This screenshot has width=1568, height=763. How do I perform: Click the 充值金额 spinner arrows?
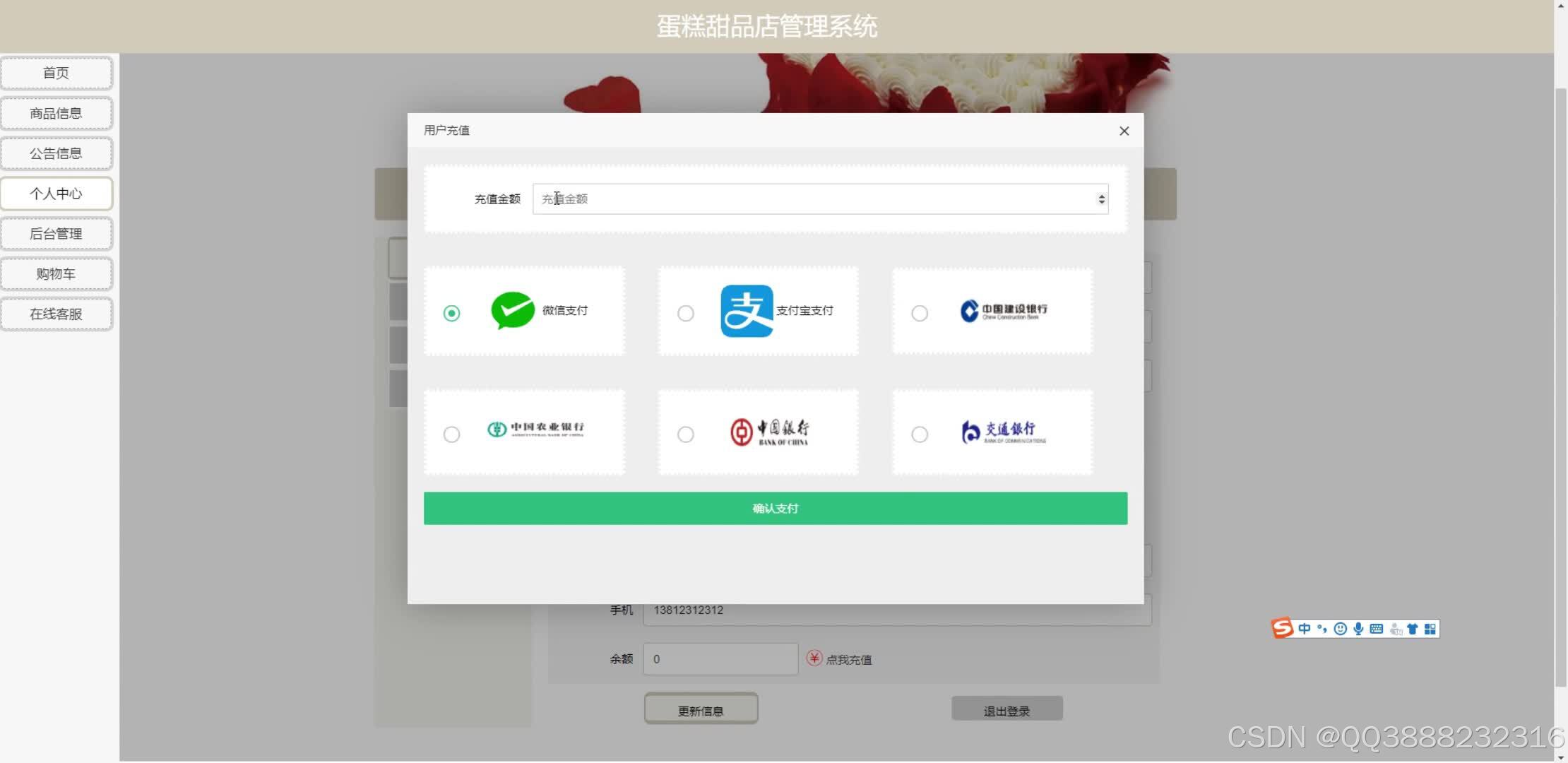tap(1101, 199)
